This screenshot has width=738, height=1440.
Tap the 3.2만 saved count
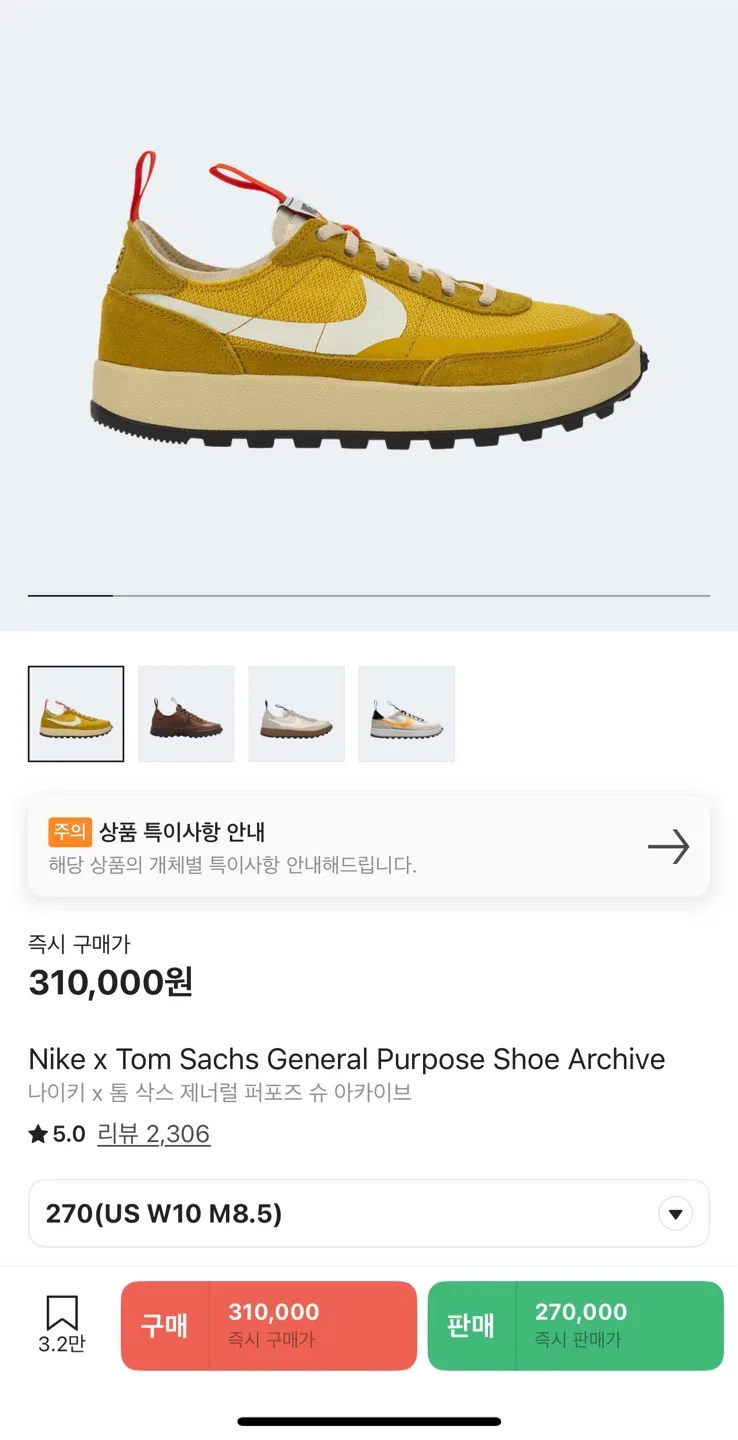[x=62, y=1345]
